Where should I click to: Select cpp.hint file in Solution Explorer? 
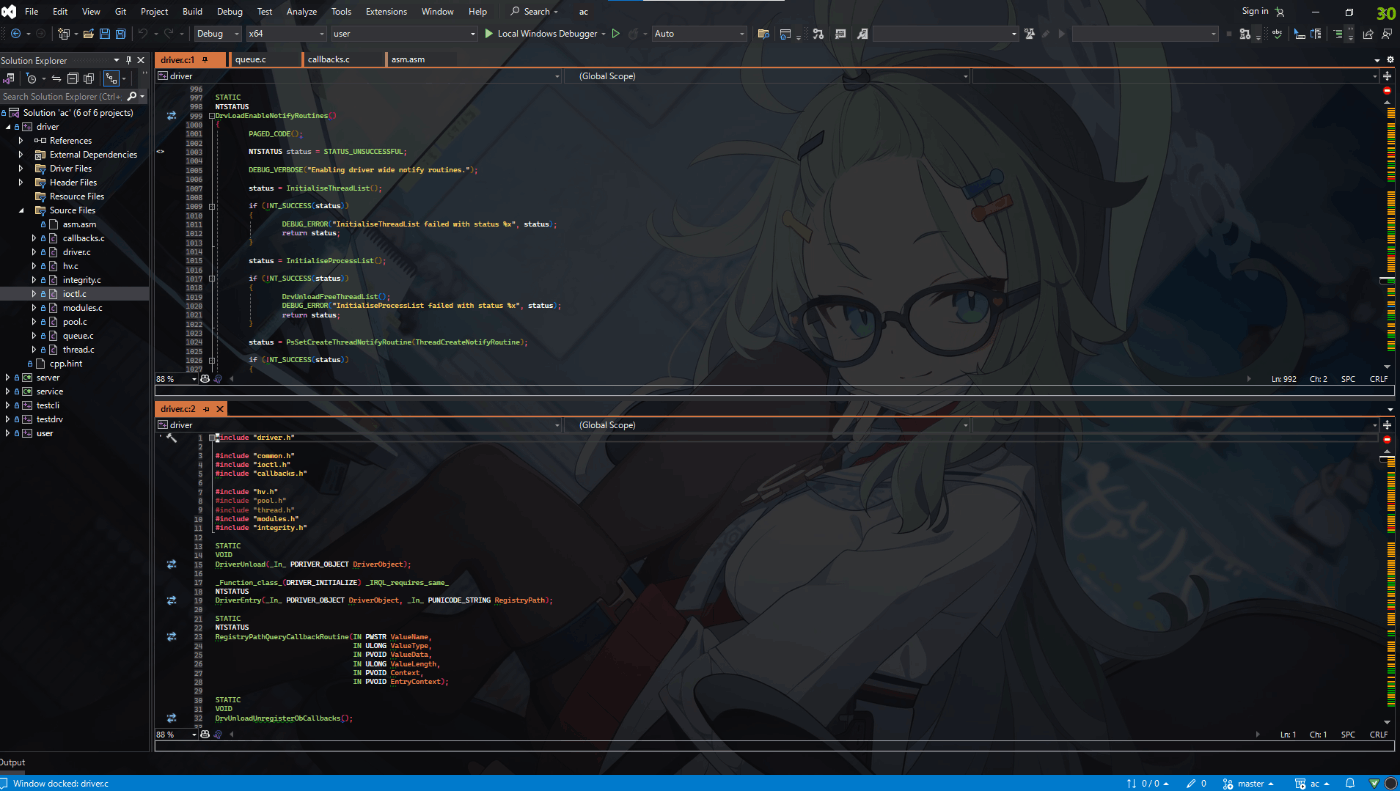coord(66,364)
